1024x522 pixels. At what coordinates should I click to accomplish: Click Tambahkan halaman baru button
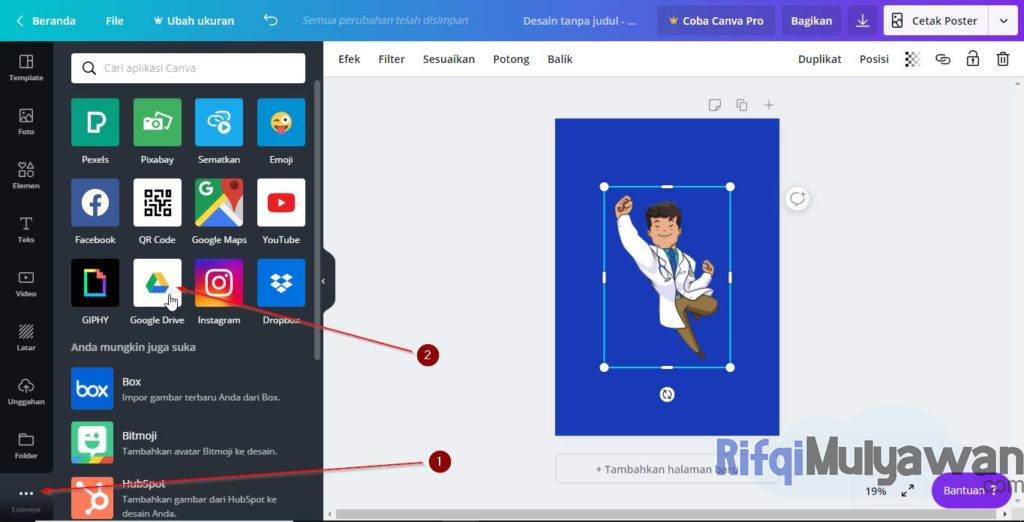667,469
